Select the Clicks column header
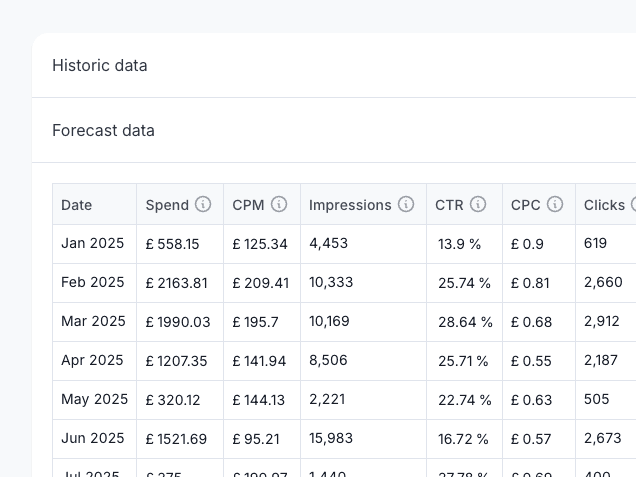This screenshot has width=636, height=477. pyautogui.click(x=604, y=205)
